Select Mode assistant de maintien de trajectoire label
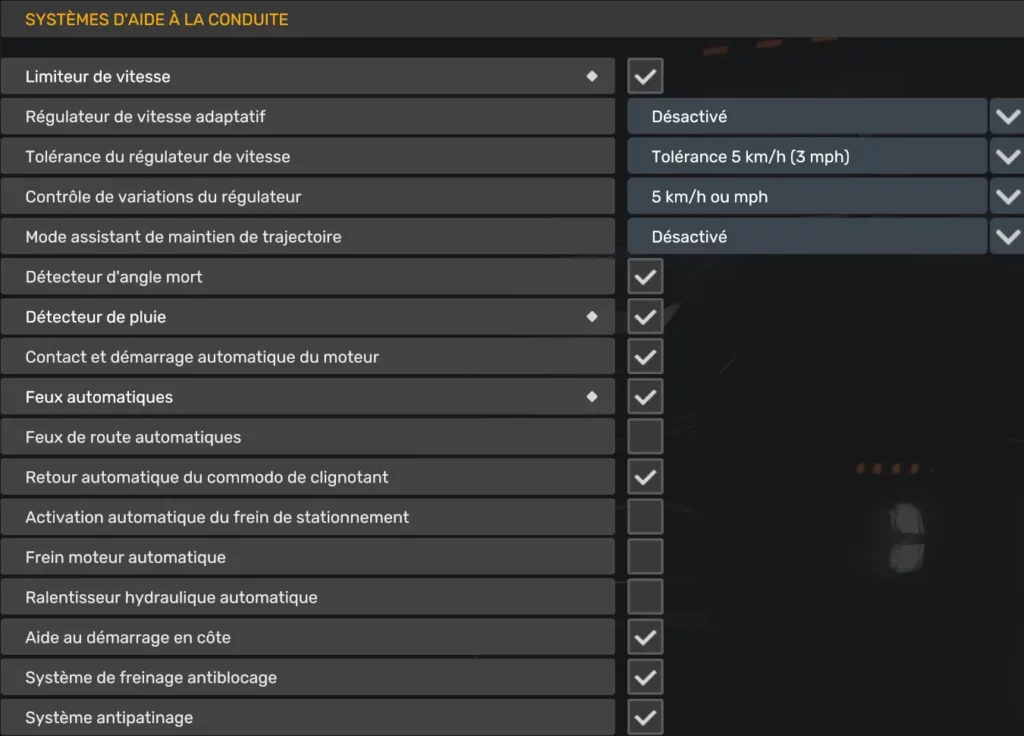 (184, 237)
